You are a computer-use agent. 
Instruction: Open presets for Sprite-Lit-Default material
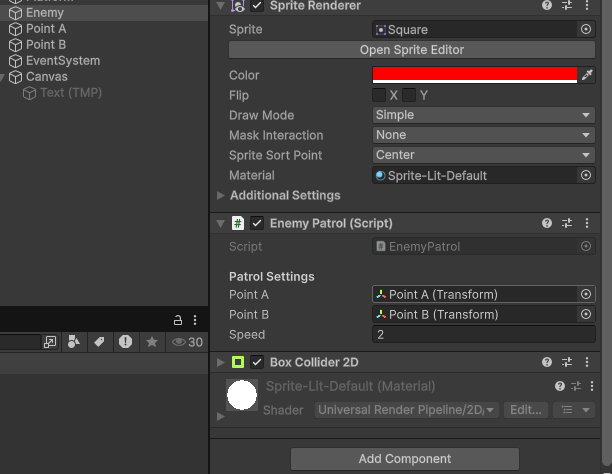pos(576,386)
